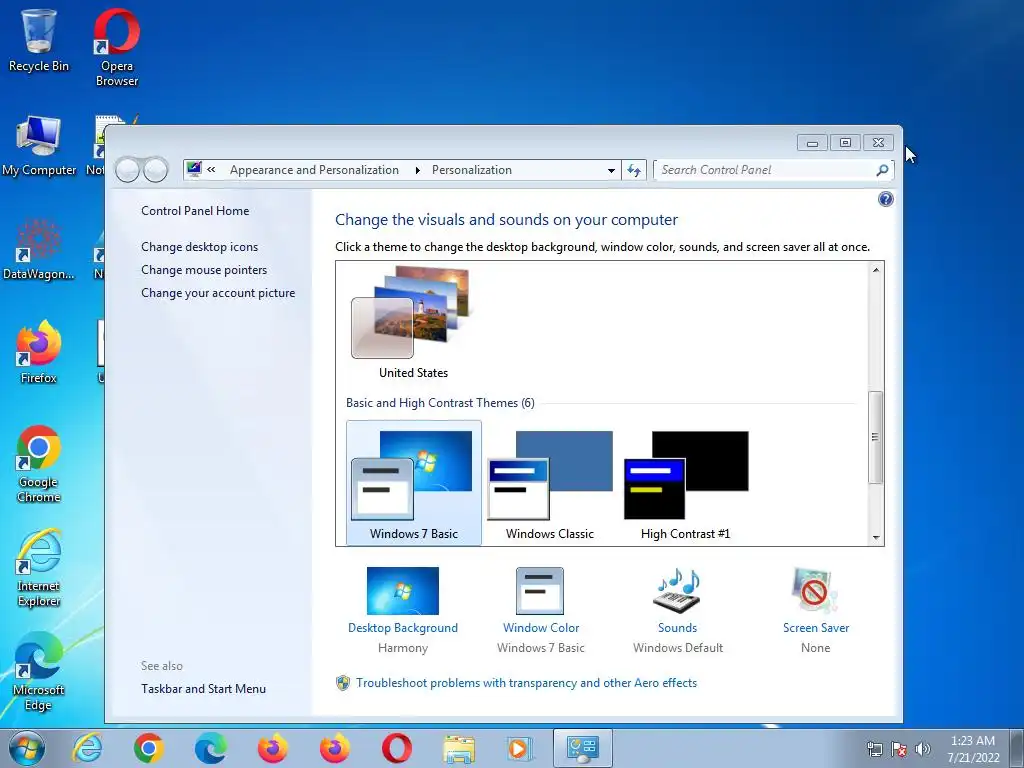Launch Internet Explorer from the taskbar
This screenshot has height=768, width=1024.
tap(88, 748)
